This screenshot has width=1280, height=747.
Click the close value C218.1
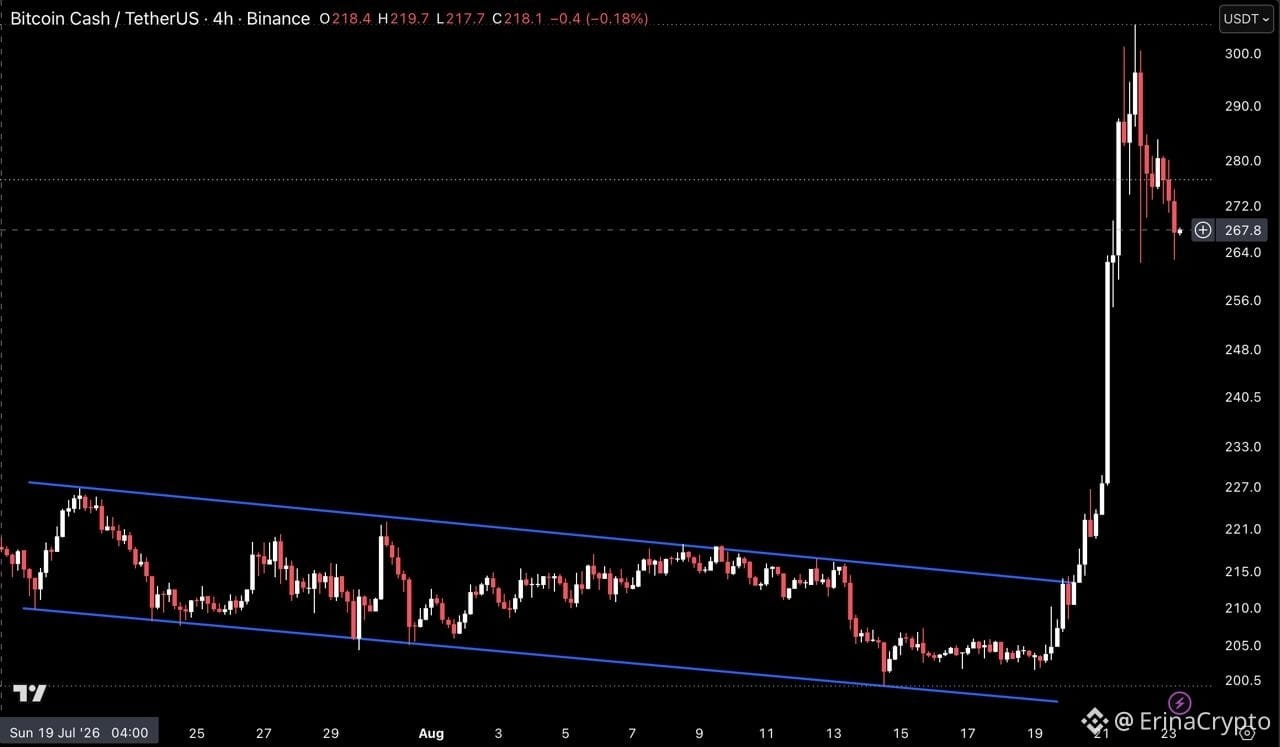[516, 19]
